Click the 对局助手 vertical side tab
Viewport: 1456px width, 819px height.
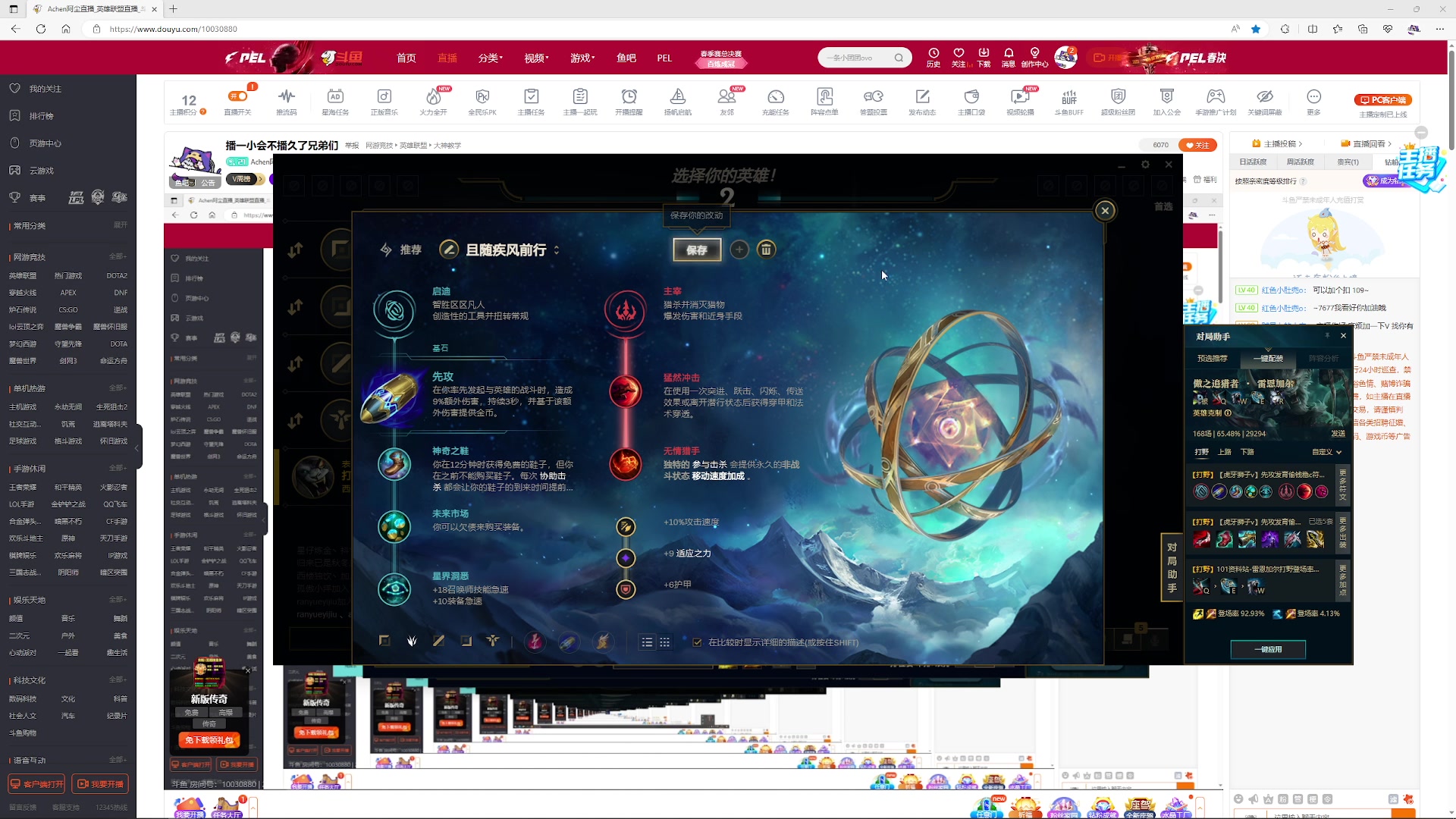[1172, 567]
